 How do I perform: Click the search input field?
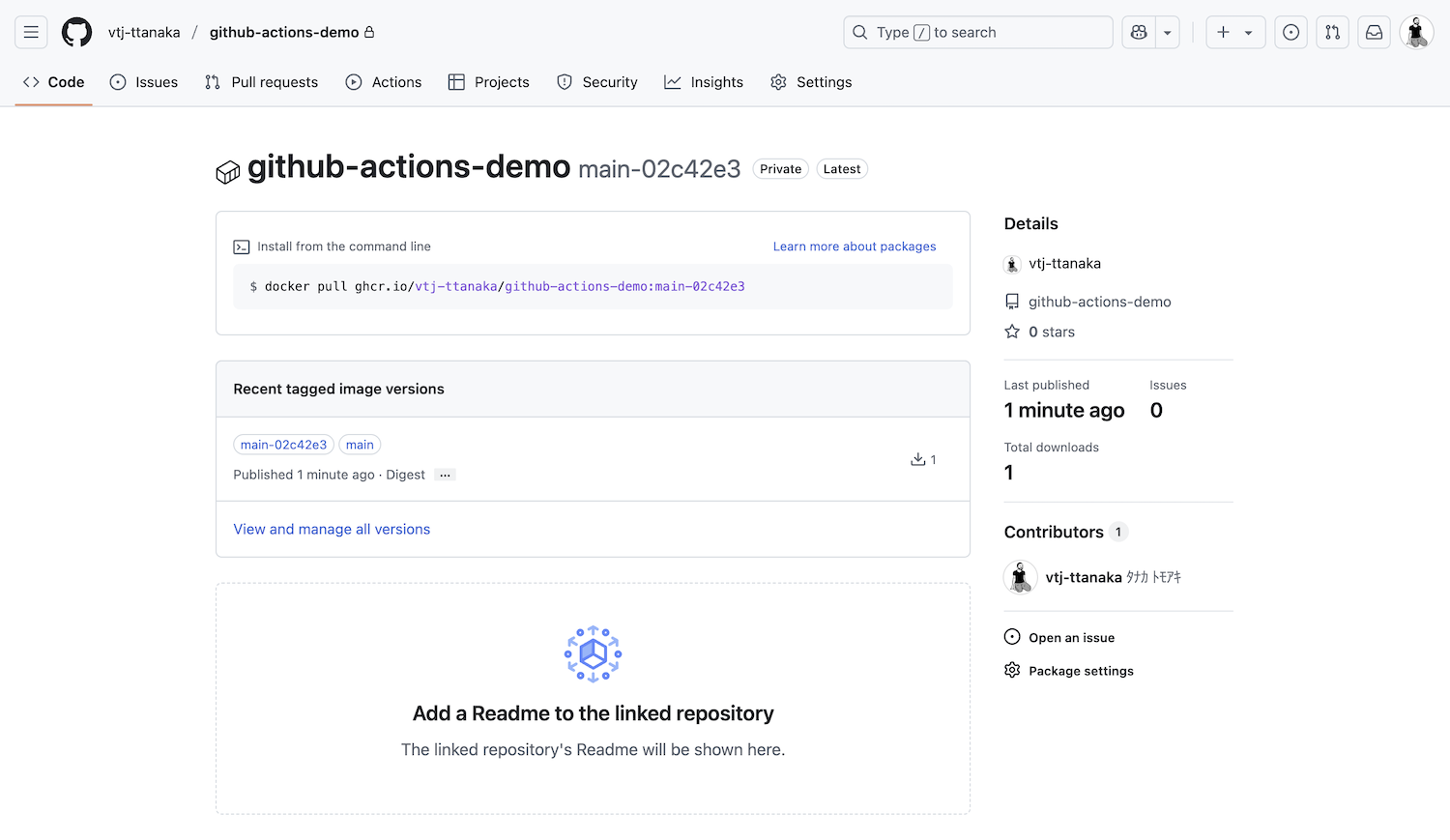(977, 32)
